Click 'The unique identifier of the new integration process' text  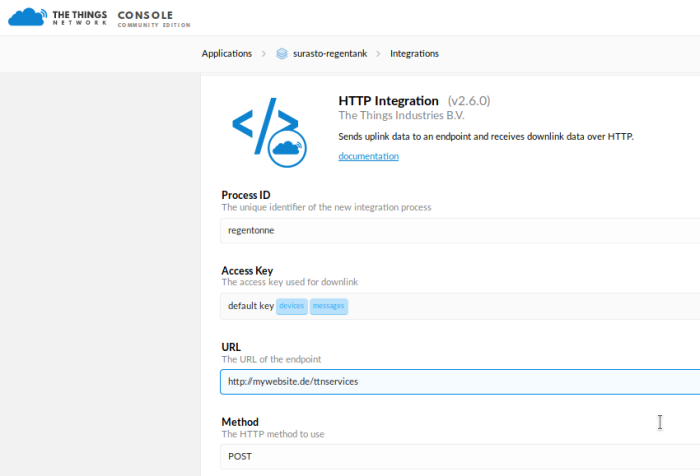(326, 207)
